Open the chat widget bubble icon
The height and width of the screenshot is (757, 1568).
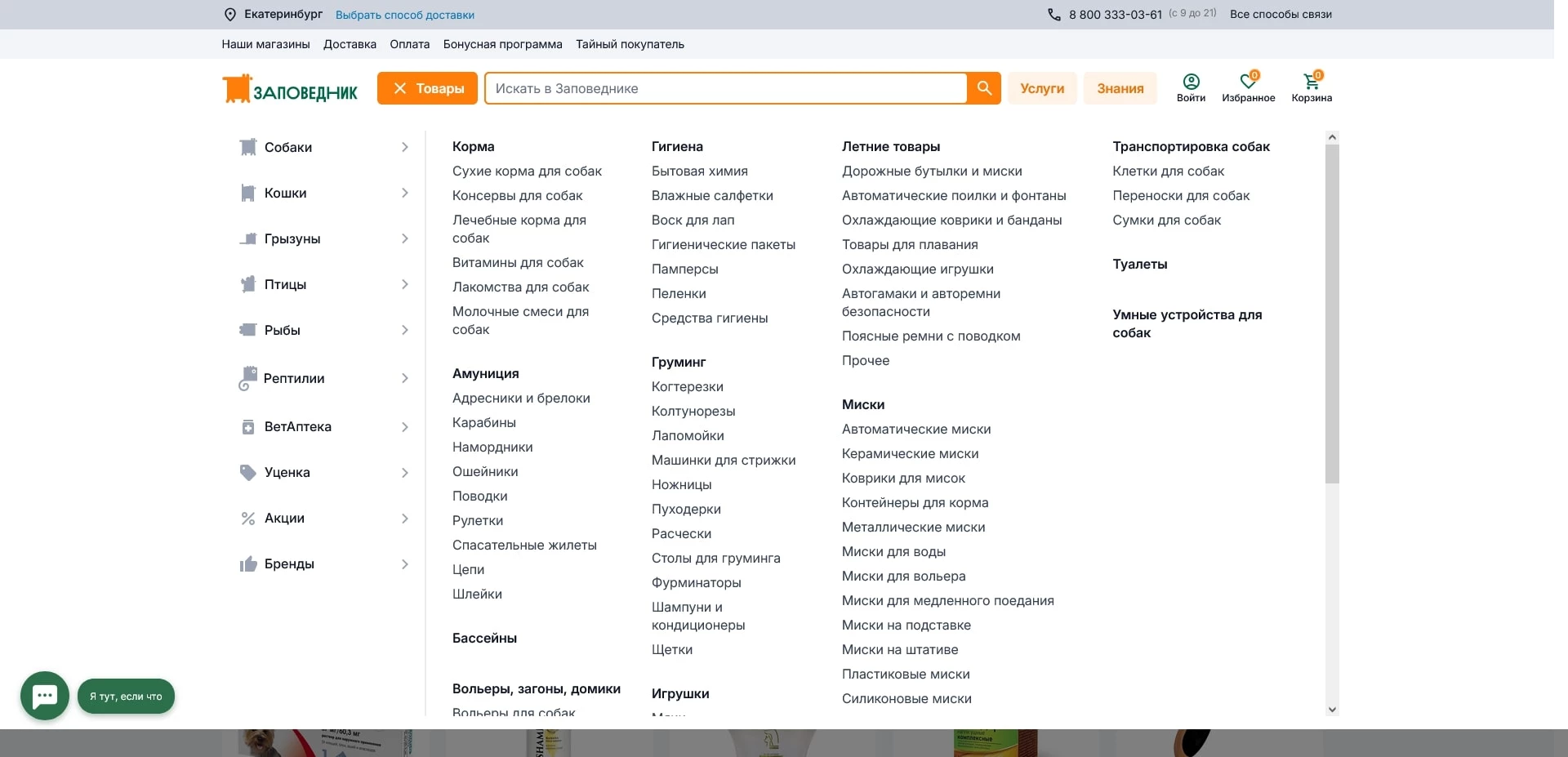pyautogui.click(x=44, y=696)
